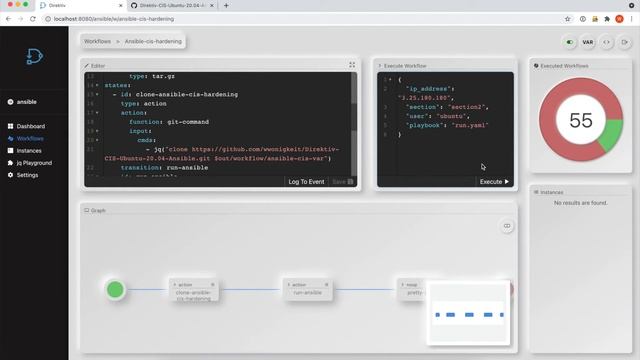
Task: Switch to the Direktiv browser tab
Action: (81, 6)
